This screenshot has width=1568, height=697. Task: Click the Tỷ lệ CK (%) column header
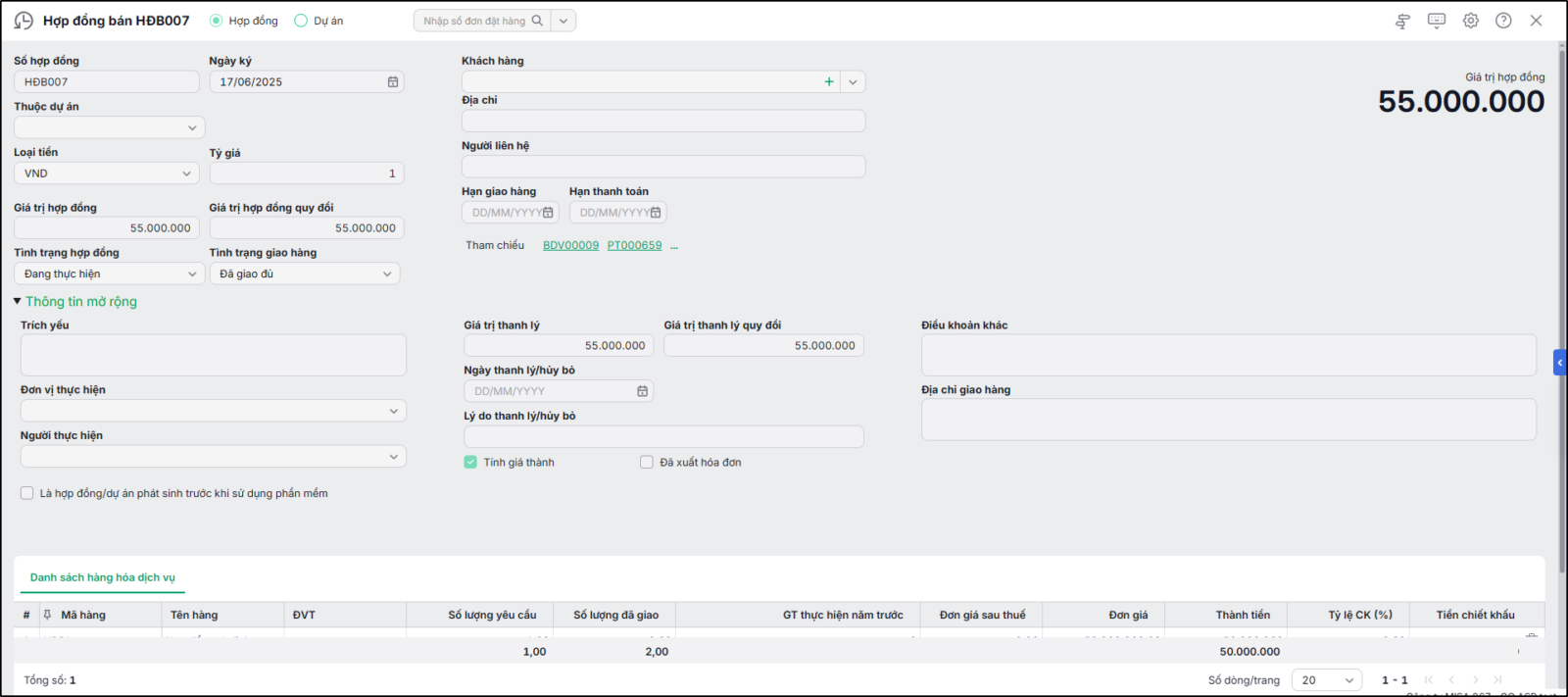click(1360, 615)
